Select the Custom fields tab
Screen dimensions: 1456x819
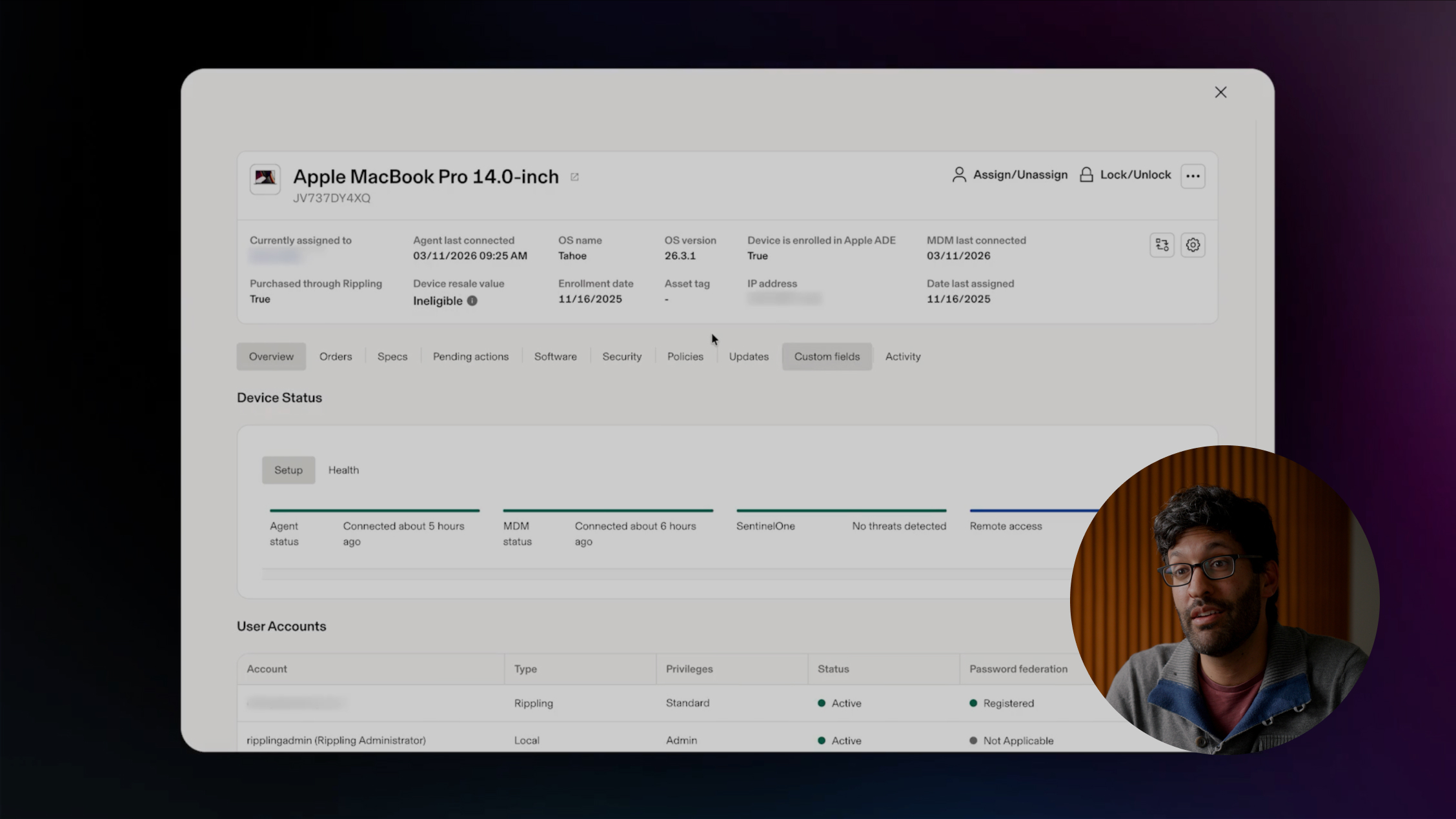pyautogui.click(x=827, y=356)
